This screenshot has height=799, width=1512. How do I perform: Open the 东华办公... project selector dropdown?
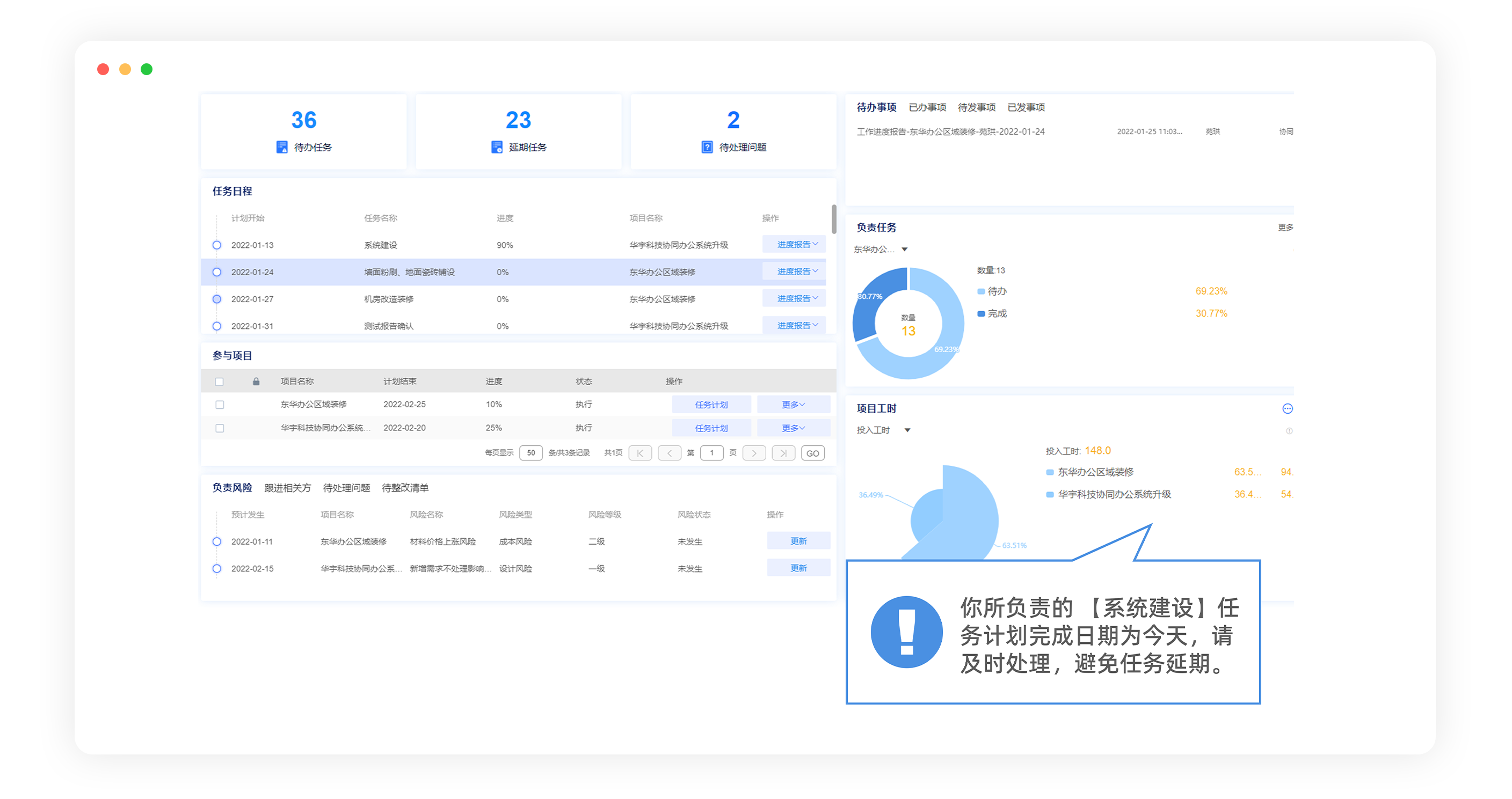point(881,250)
